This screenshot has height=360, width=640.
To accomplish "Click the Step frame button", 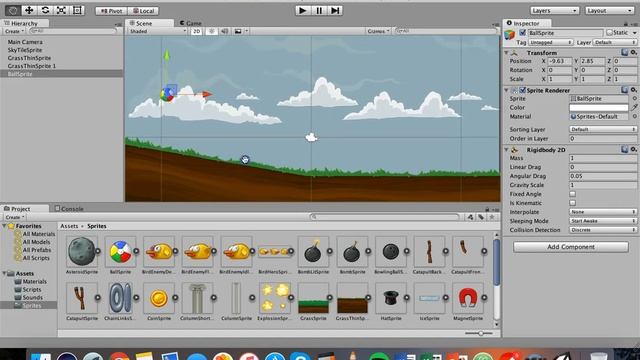I will pos(335,10).
